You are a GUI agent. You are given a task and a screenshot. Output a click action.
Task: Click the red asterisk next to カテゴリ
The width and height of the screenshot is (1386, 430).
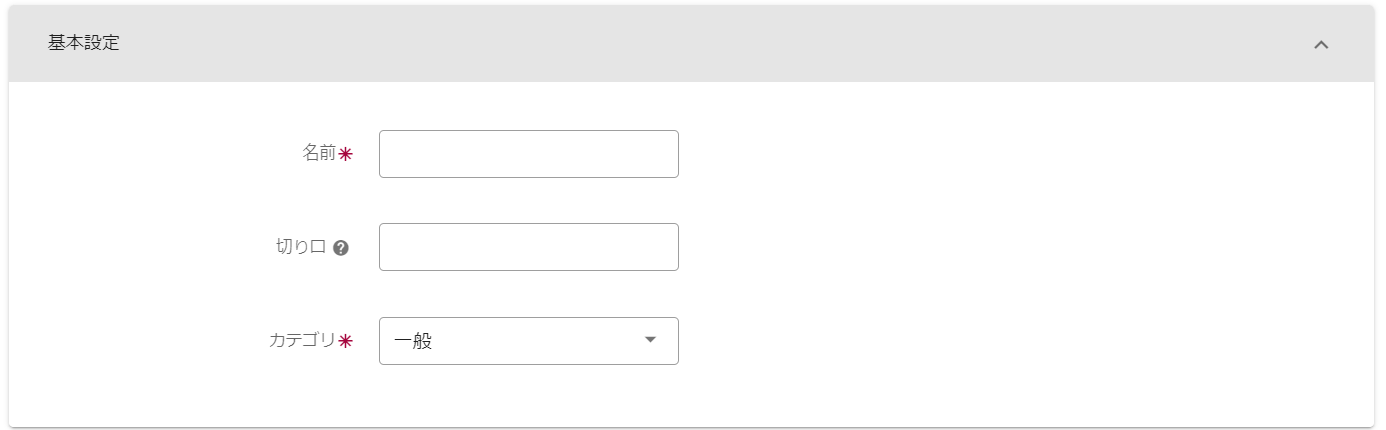[x=346, y=341]
